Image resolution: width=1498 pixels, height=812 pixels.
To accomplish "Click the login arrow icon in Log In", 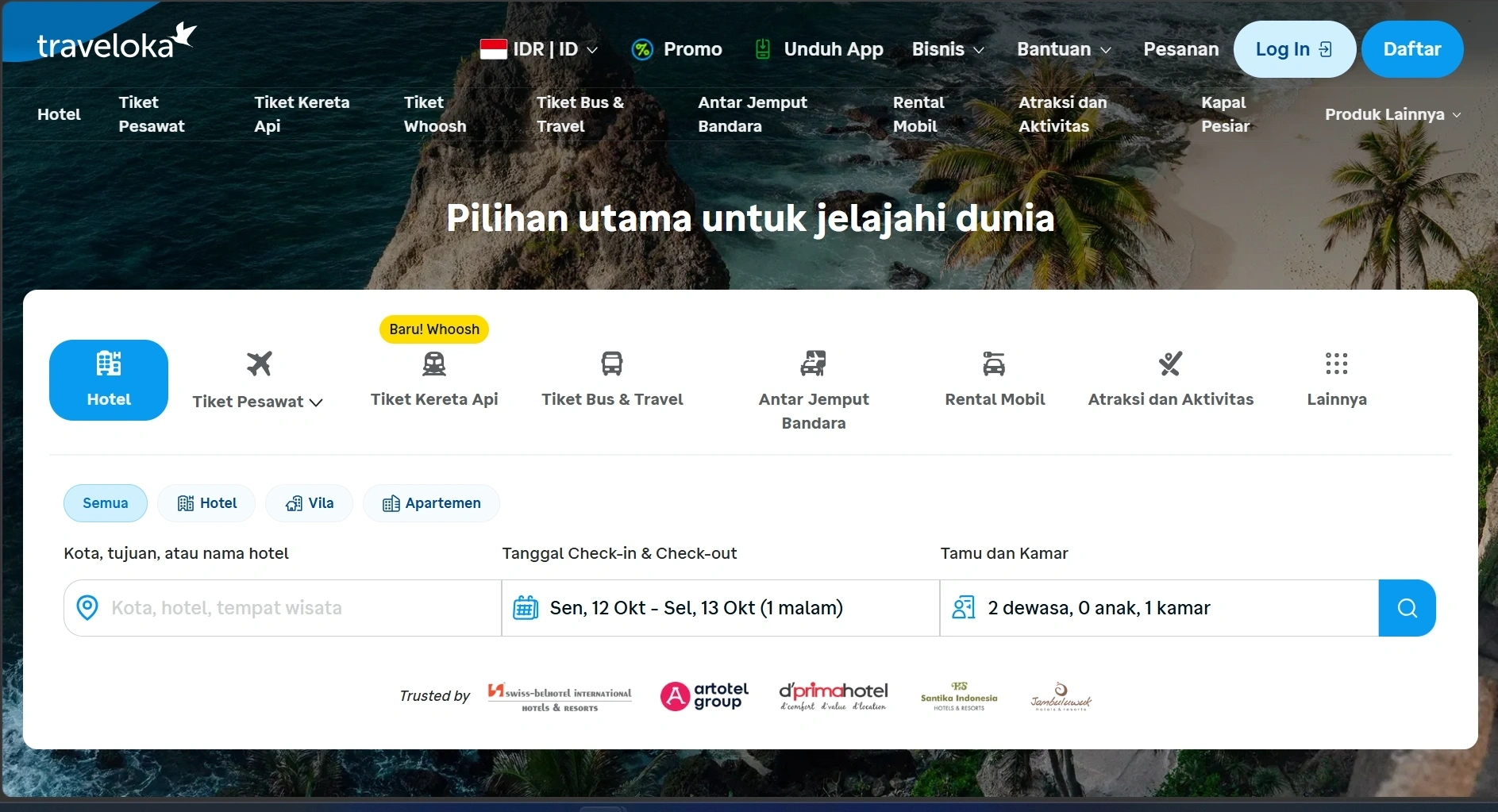I will 1326,49.
